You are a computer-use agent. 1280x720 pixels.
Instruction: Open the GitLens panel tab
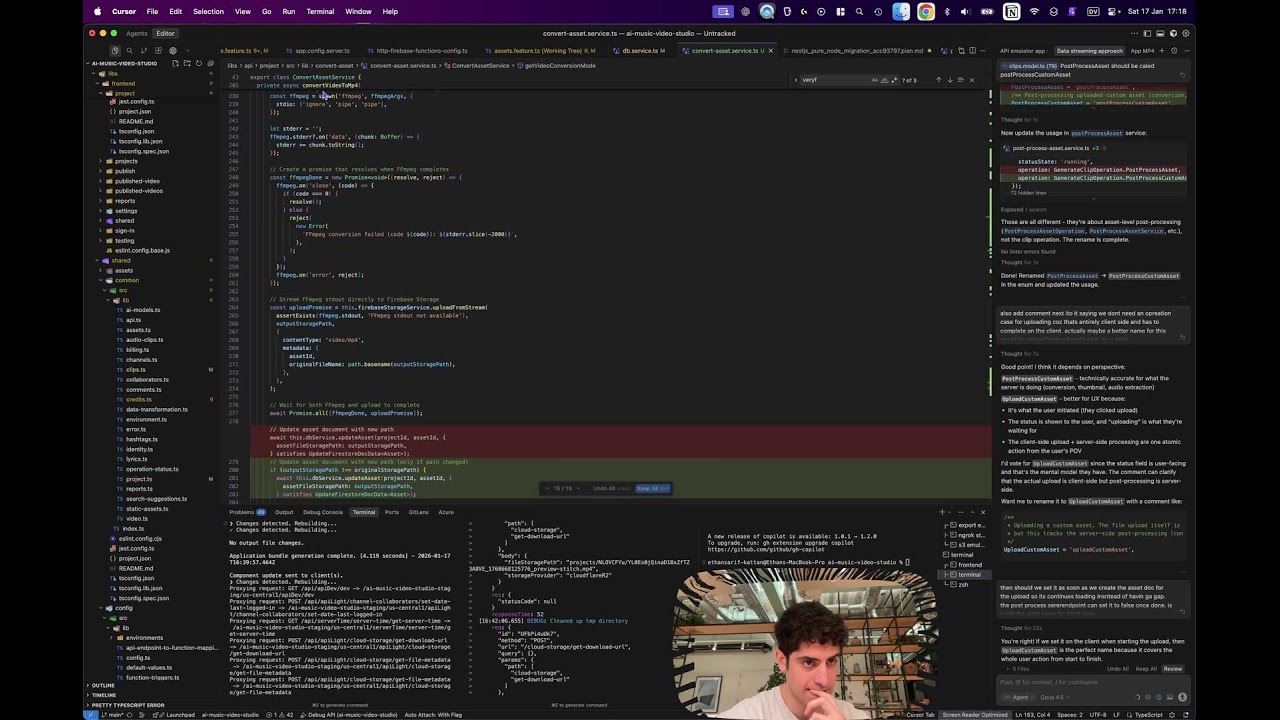418,512
